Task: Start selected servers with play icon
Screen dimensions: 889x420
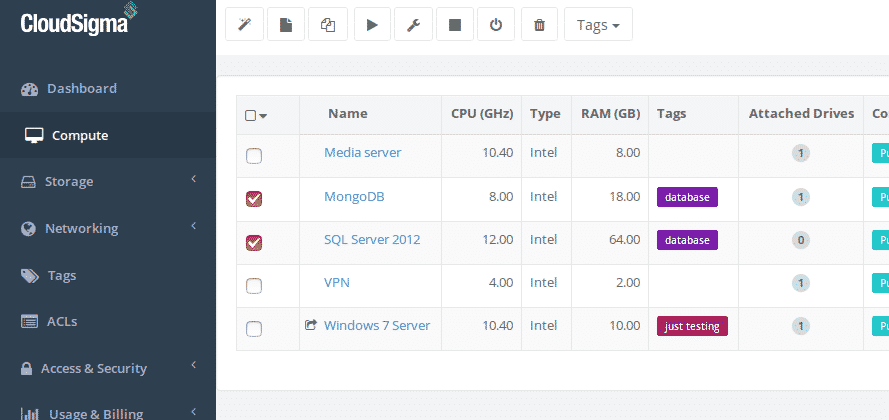Action: tap(372, 24)
